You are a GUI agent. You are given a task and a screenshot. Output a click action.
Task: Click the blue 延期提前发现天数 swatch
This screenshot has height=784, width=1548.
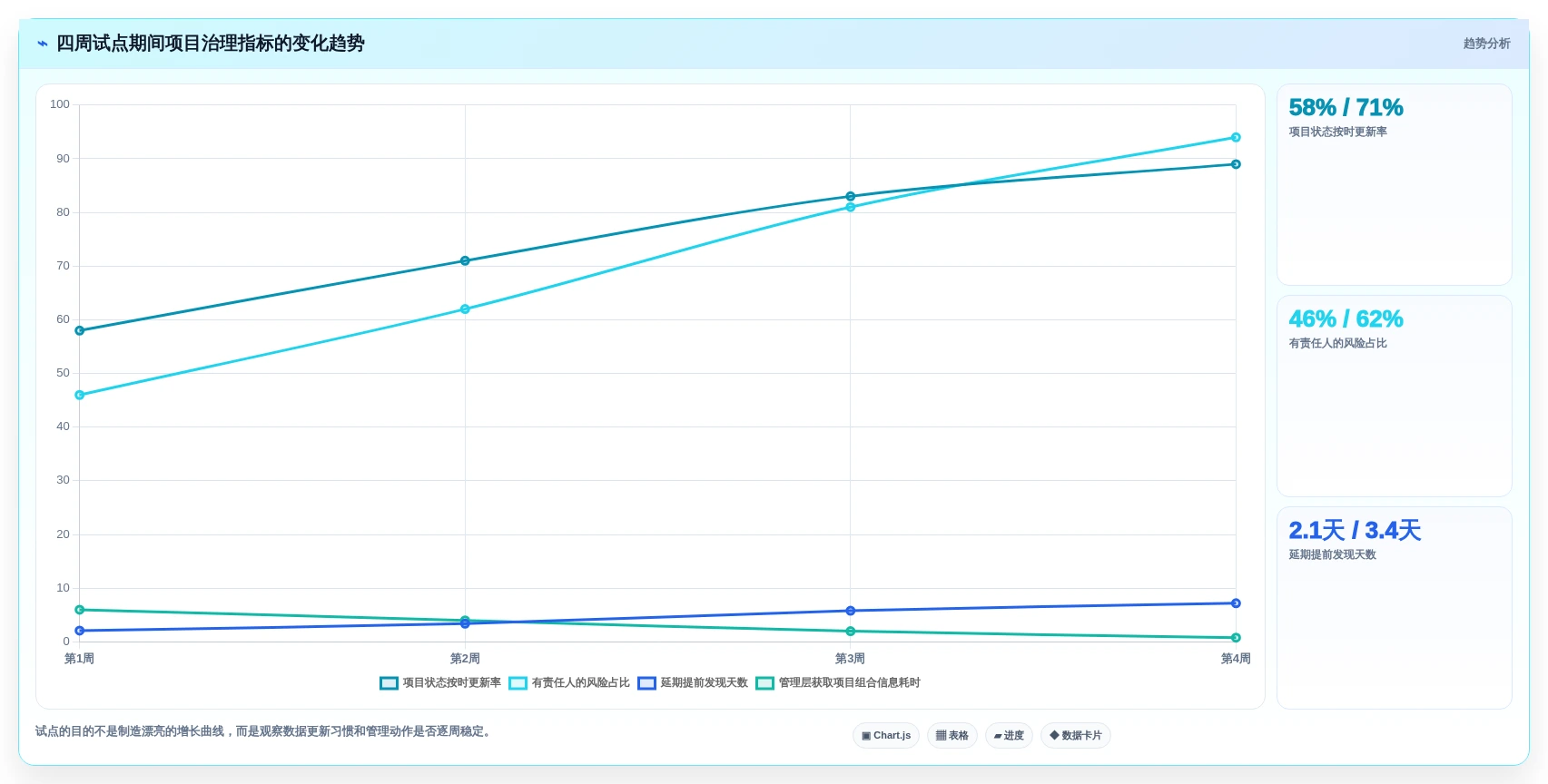click(646, 683)
